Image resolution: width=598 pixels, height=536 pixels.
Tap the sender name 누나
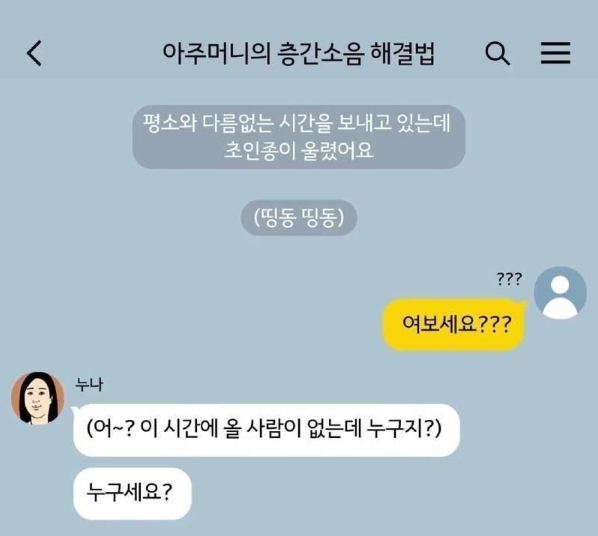(89, 384)
